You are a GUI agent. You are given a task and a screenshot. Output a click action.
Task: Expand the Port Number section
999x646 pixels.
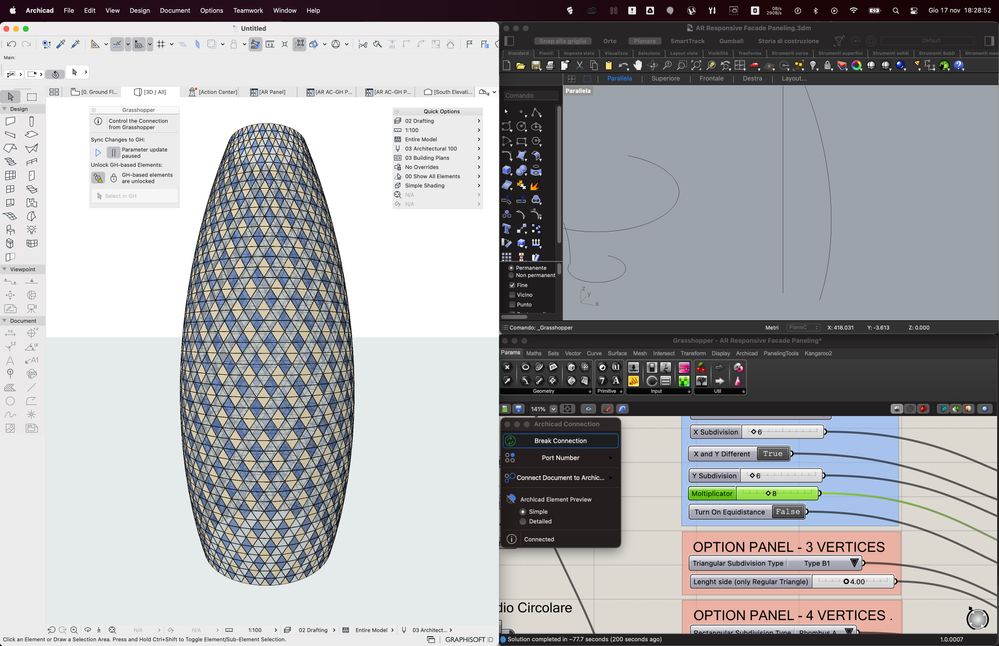(560, 458)
